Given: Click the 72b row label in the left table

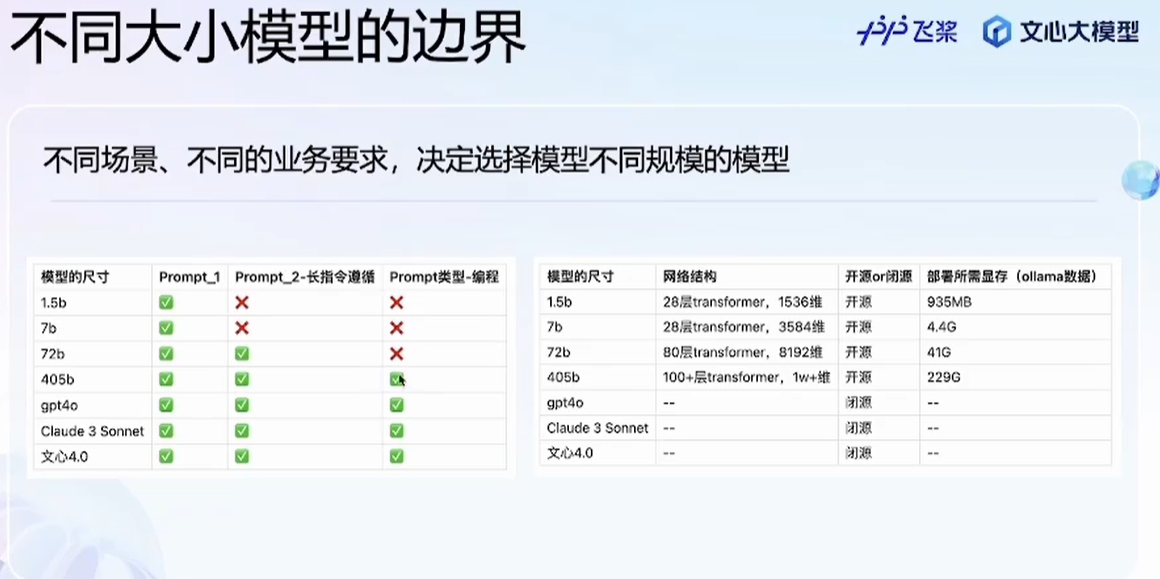Looking at the screenshot, I should pyautogui.click(x=52, y=353).
